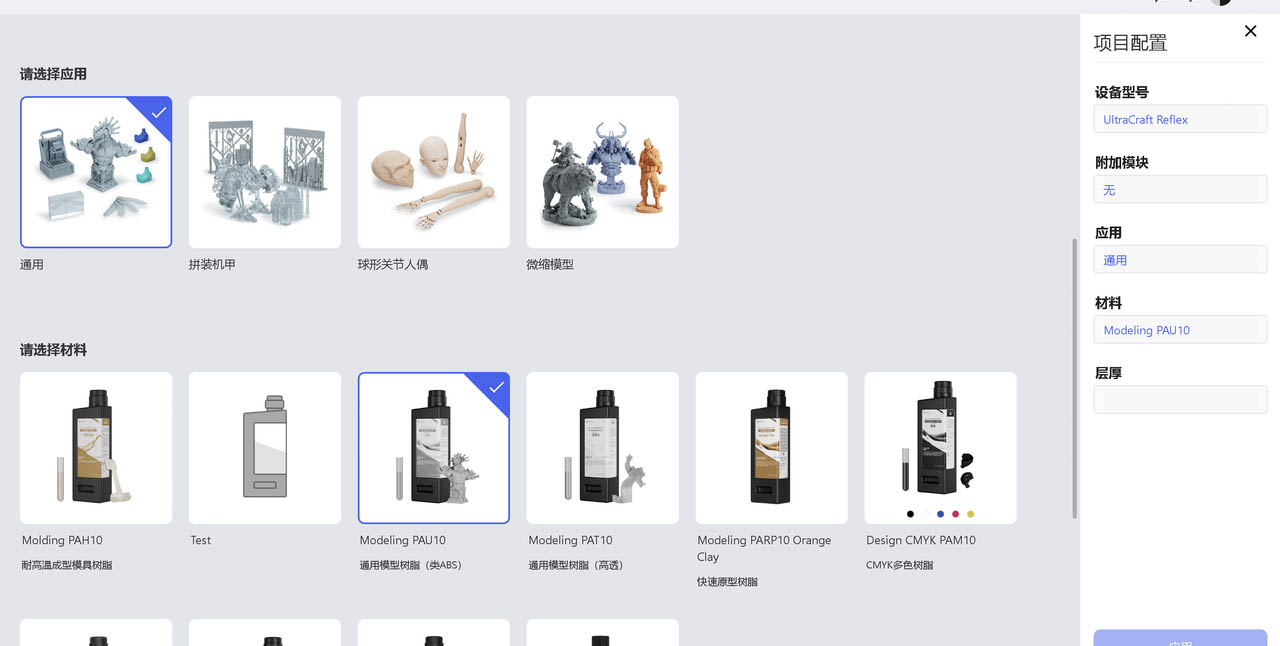The width and height of the screenshot is (1280, 646).
Task: Click the 快速原型树脂 description text
Action: [727, 582]
